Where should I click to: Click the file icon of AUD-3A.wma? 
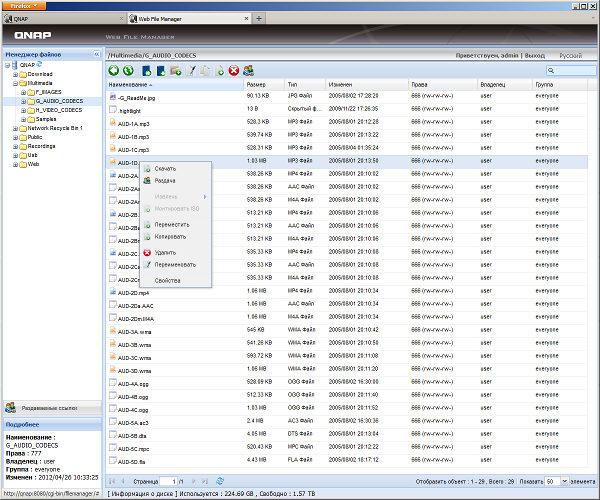pyautogui.click(x=112, y=331)
